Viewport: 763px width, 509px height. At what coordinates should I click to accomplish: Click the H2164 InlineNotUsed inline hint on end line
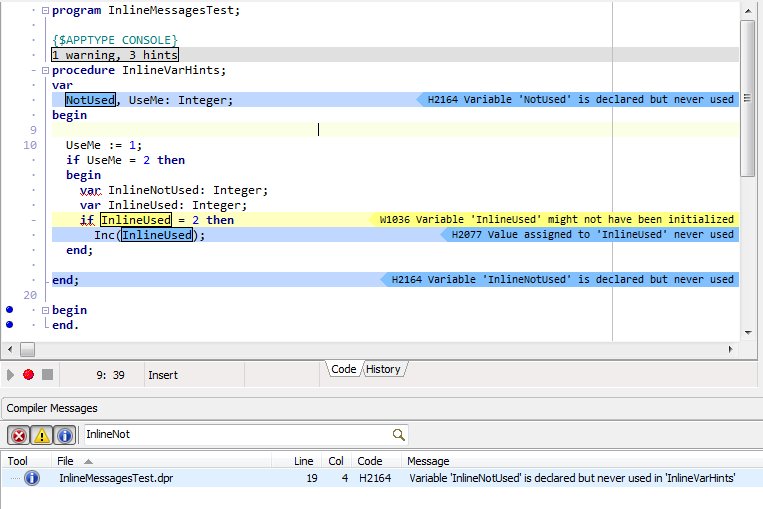[x=562, y=279]
